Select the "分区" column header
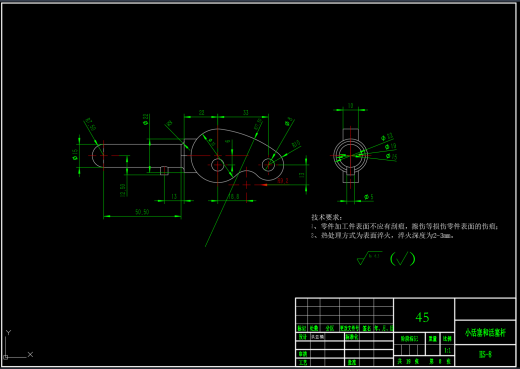Viewport: 520px width, 369px height. coord(330,328)
